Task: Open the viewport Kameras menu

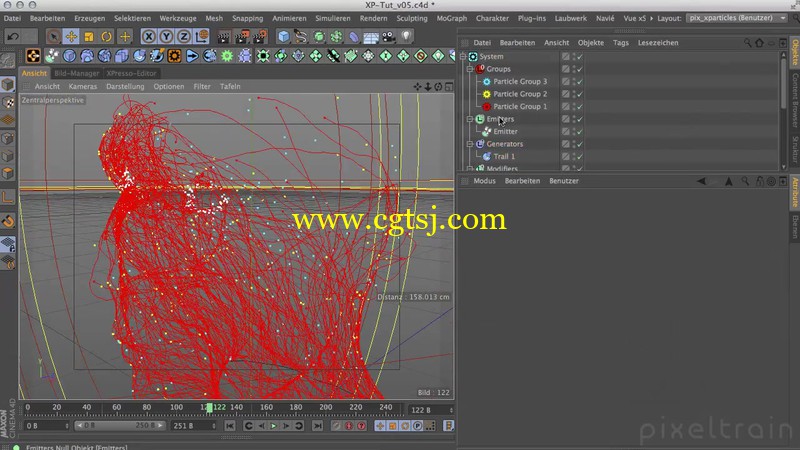Action: 83,86
